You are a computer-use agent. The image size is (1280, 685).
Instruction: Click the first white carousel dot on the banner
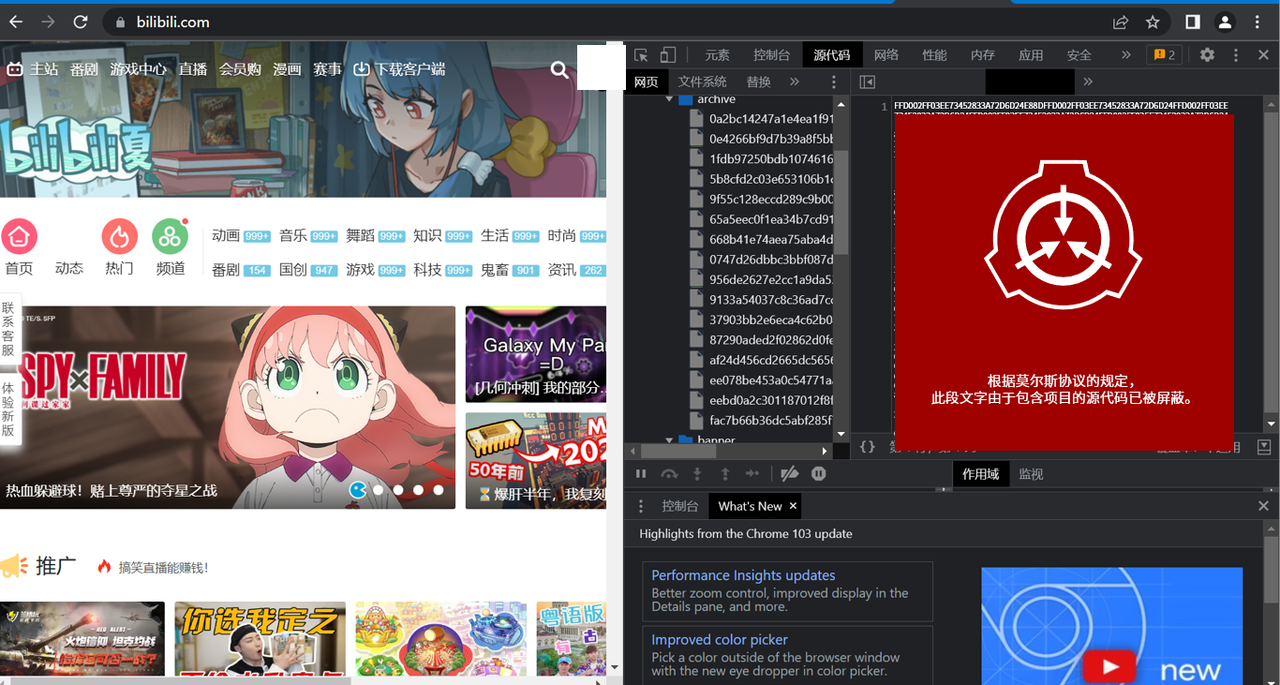(379, 490)
